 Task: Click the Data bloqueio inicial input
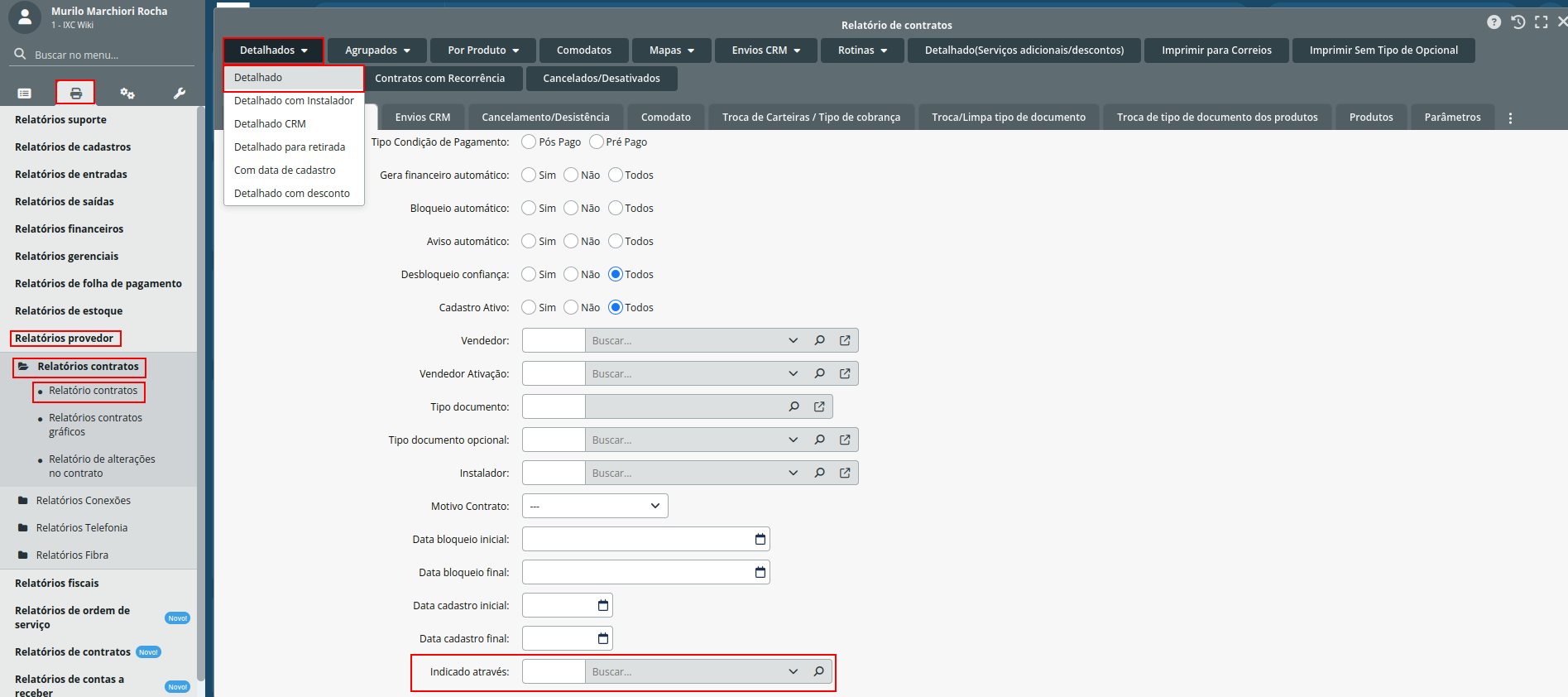pos(646,539)
